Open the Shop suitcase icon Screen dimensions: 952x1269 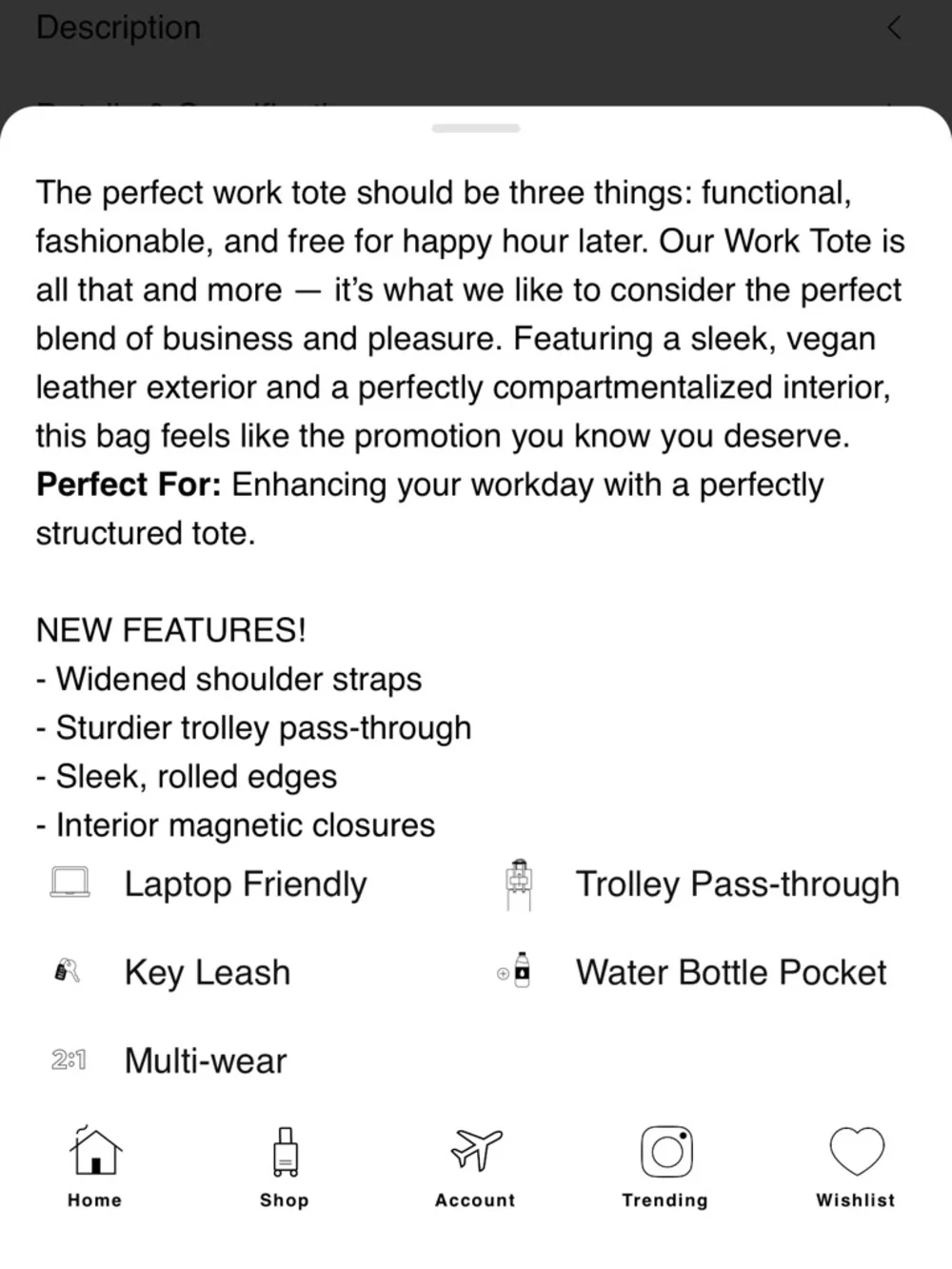[285, 1150]
